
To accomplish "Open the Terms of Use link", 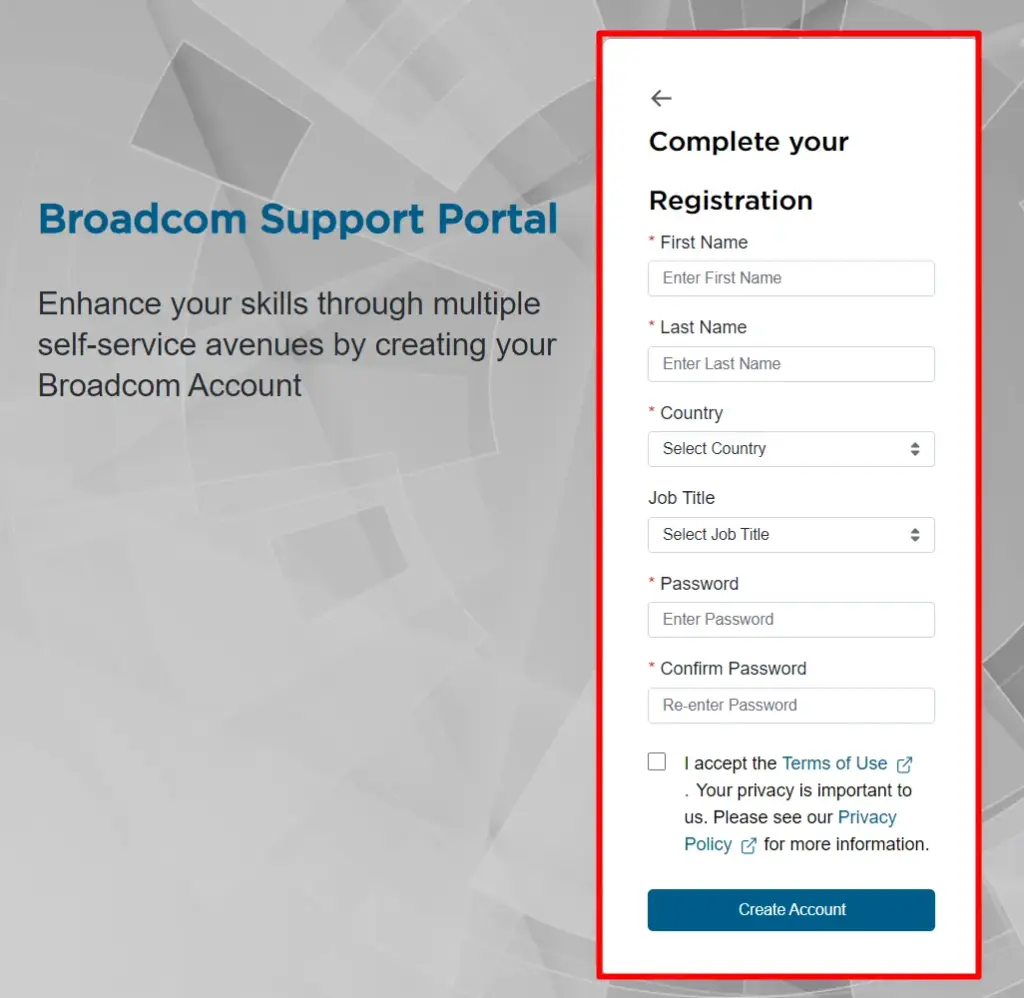I will tap(835, 764).
